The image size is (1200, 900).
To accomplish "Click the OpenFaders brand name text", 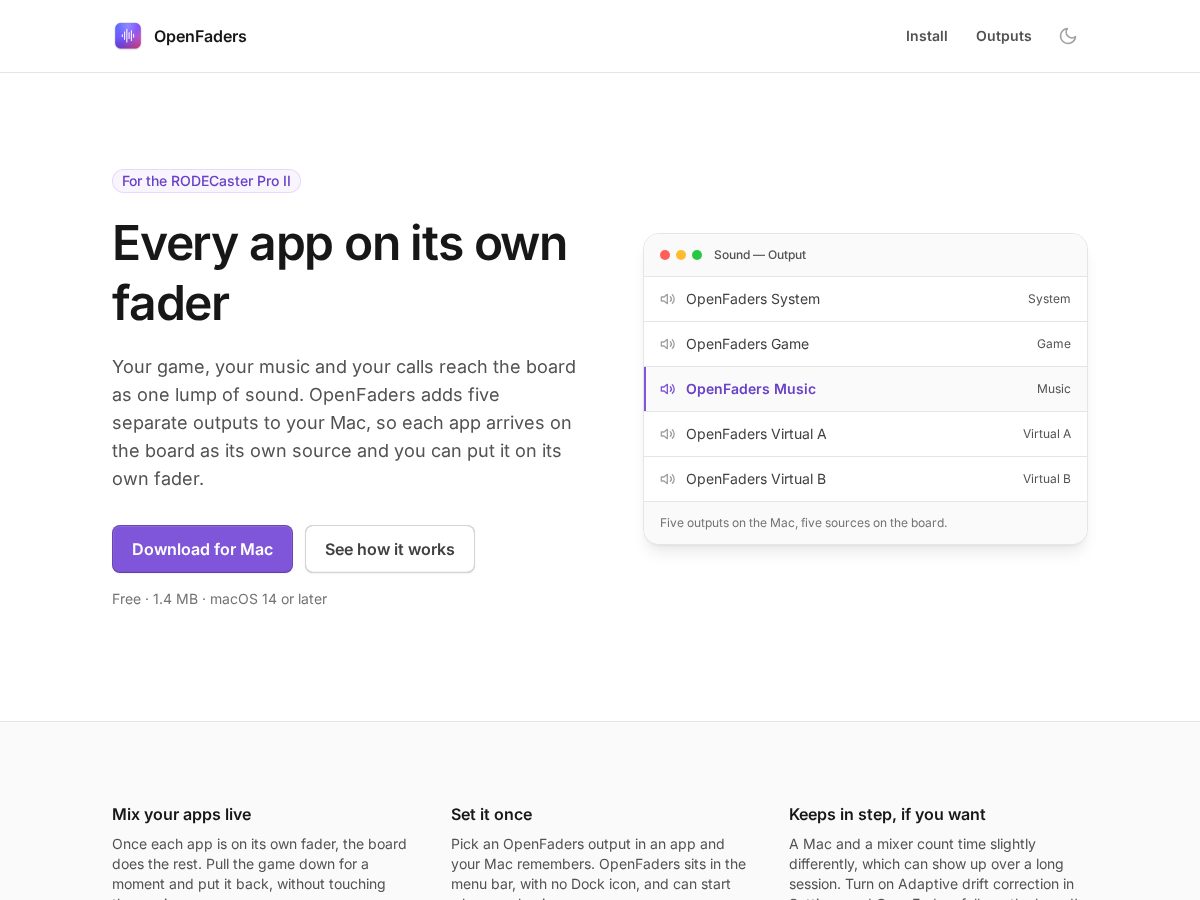I will (x=200, y=36).
